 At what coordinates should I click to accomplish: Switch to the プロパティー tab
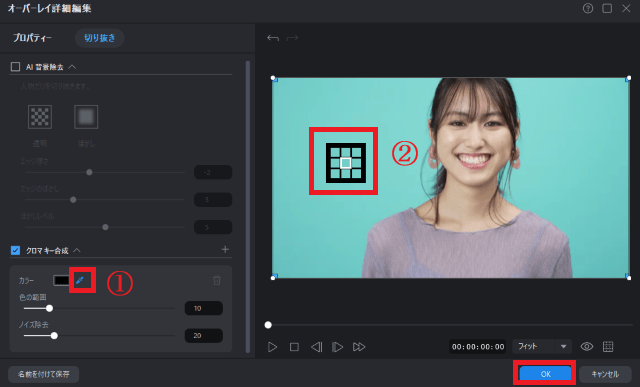33,38
